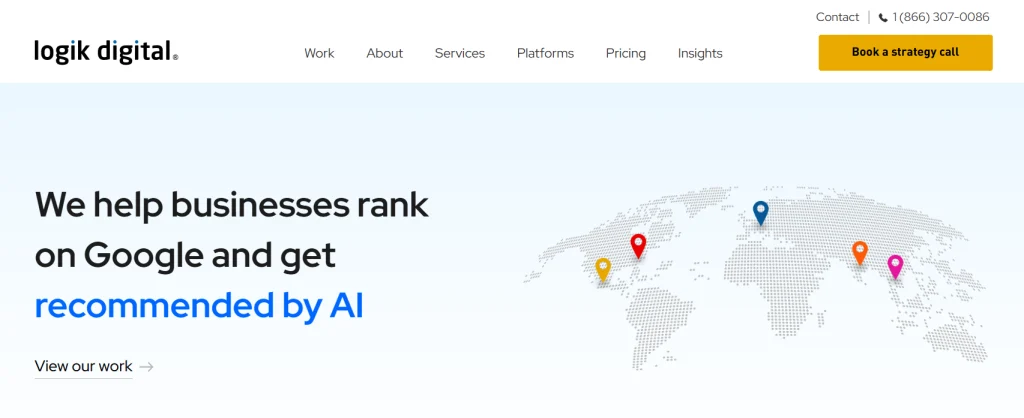The height and width of the screenshot is (418, 1024).
Task: Click the 'on Google and get' headline line
Action: point(185,255)
